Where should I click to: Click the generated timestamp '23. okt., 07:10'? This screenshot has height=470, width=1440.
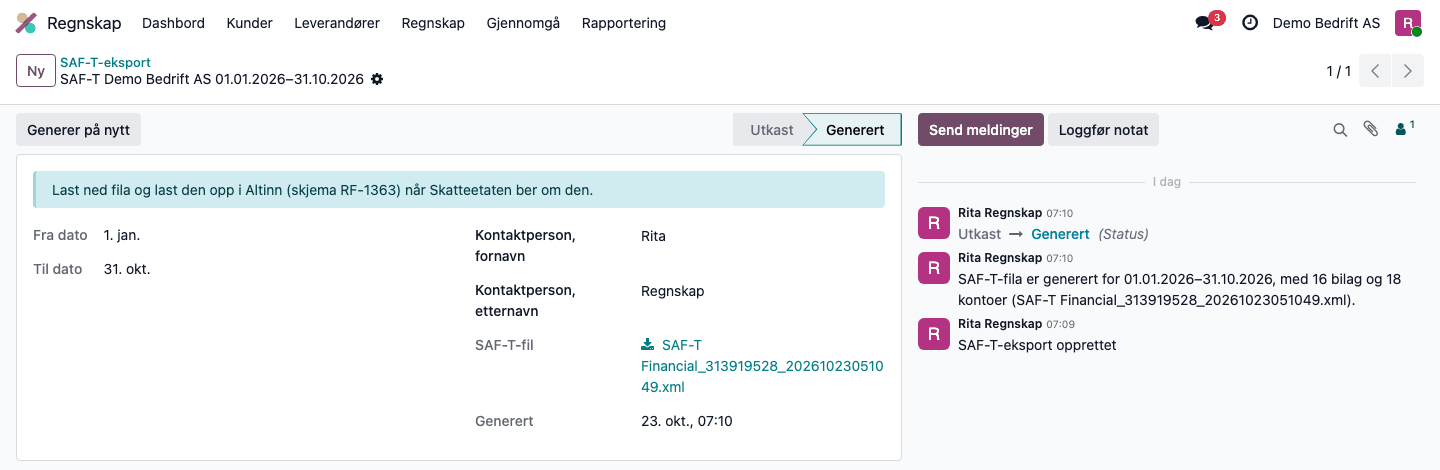pos(687,421)
